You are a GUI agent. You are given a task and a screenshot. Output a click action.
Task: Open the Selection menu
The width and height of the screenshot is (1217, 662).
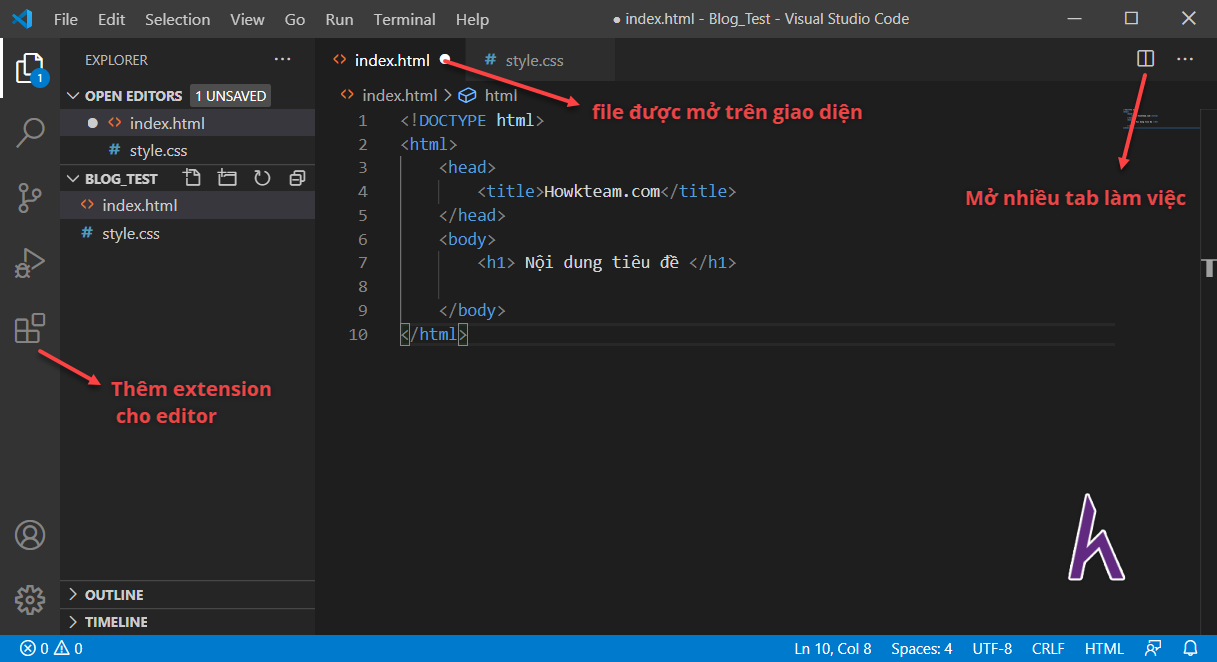coord(177,19)
